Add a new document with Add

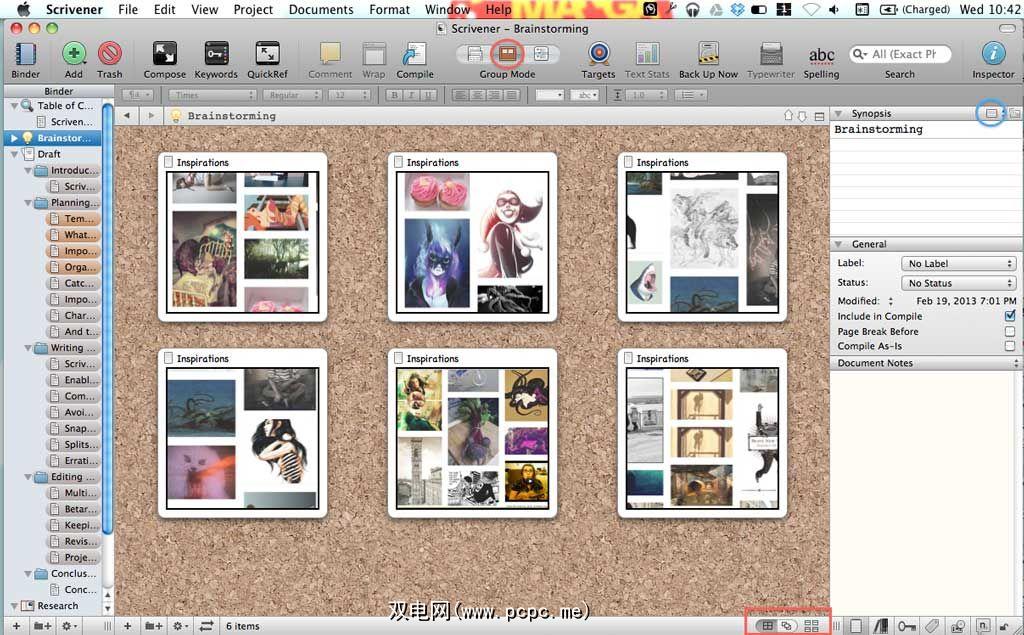click(x=74, y=55)
